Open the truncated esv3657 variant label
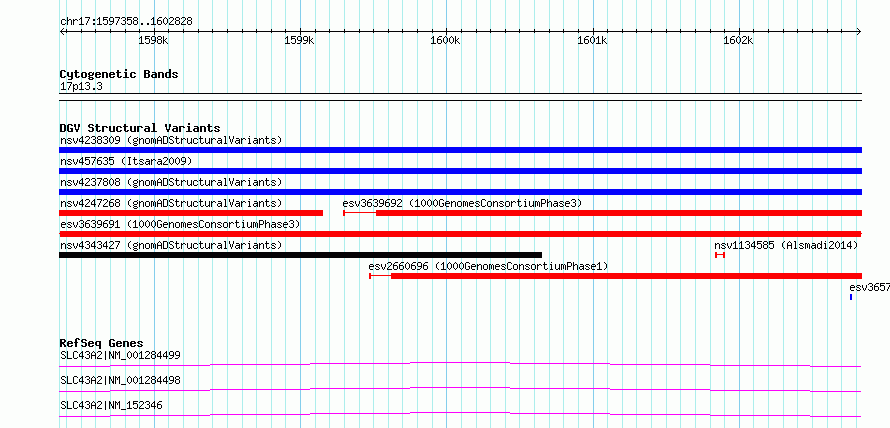890x428 pixels. click(x=869, y=287)
